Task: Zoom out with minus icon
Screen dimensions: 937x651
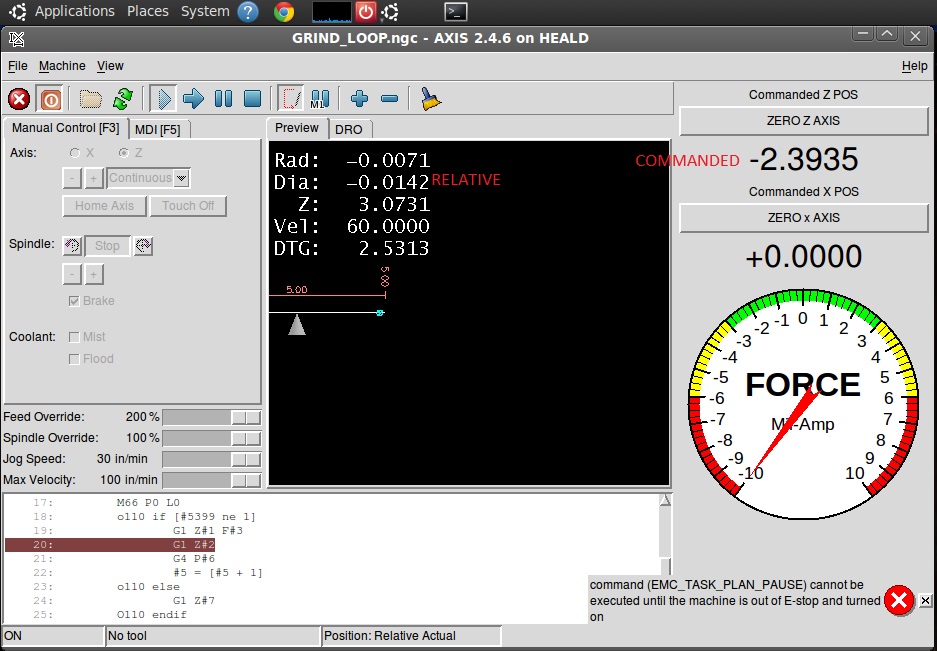Action: click(389, 99)
